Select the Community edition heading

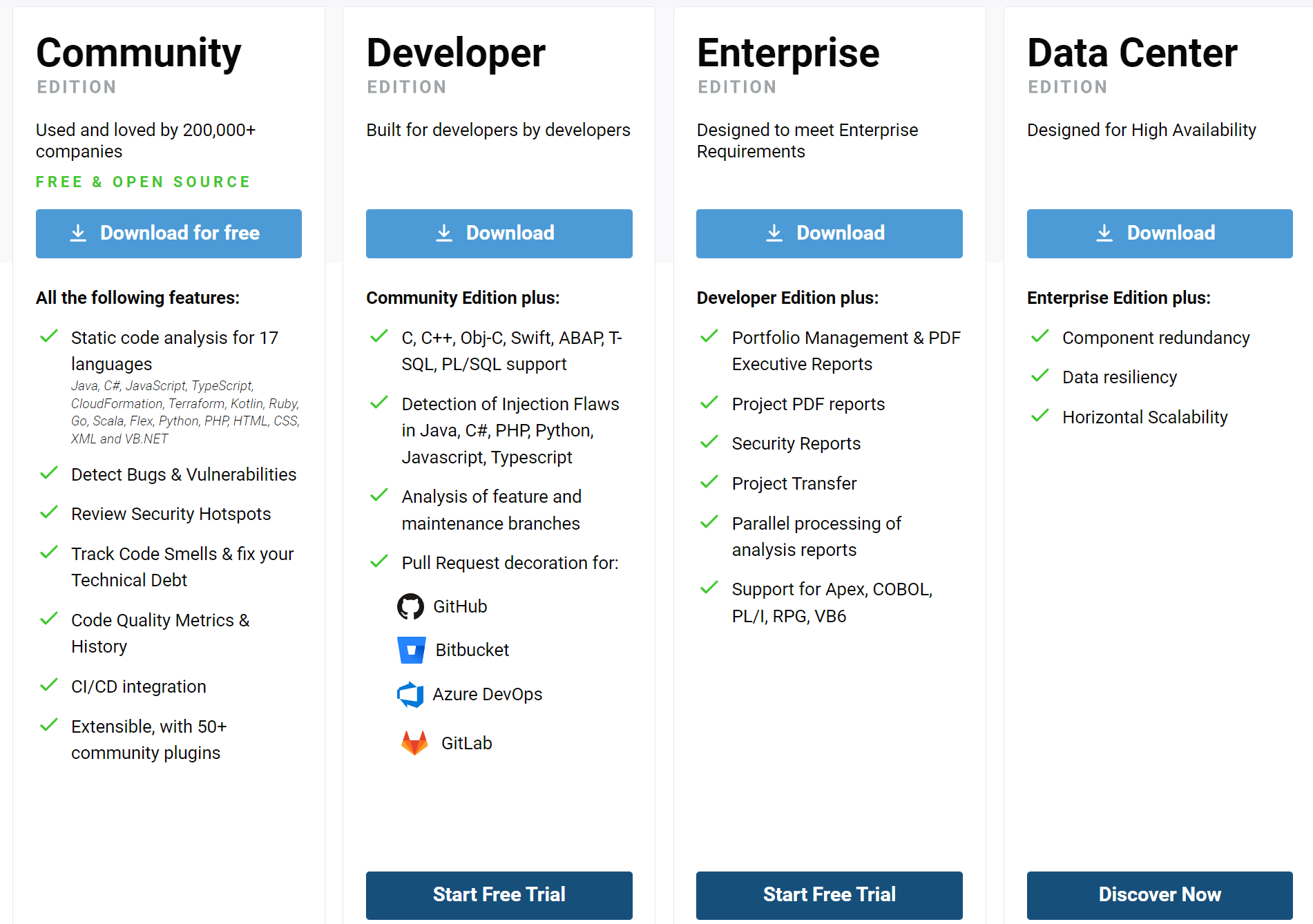[x=138, y=53]
